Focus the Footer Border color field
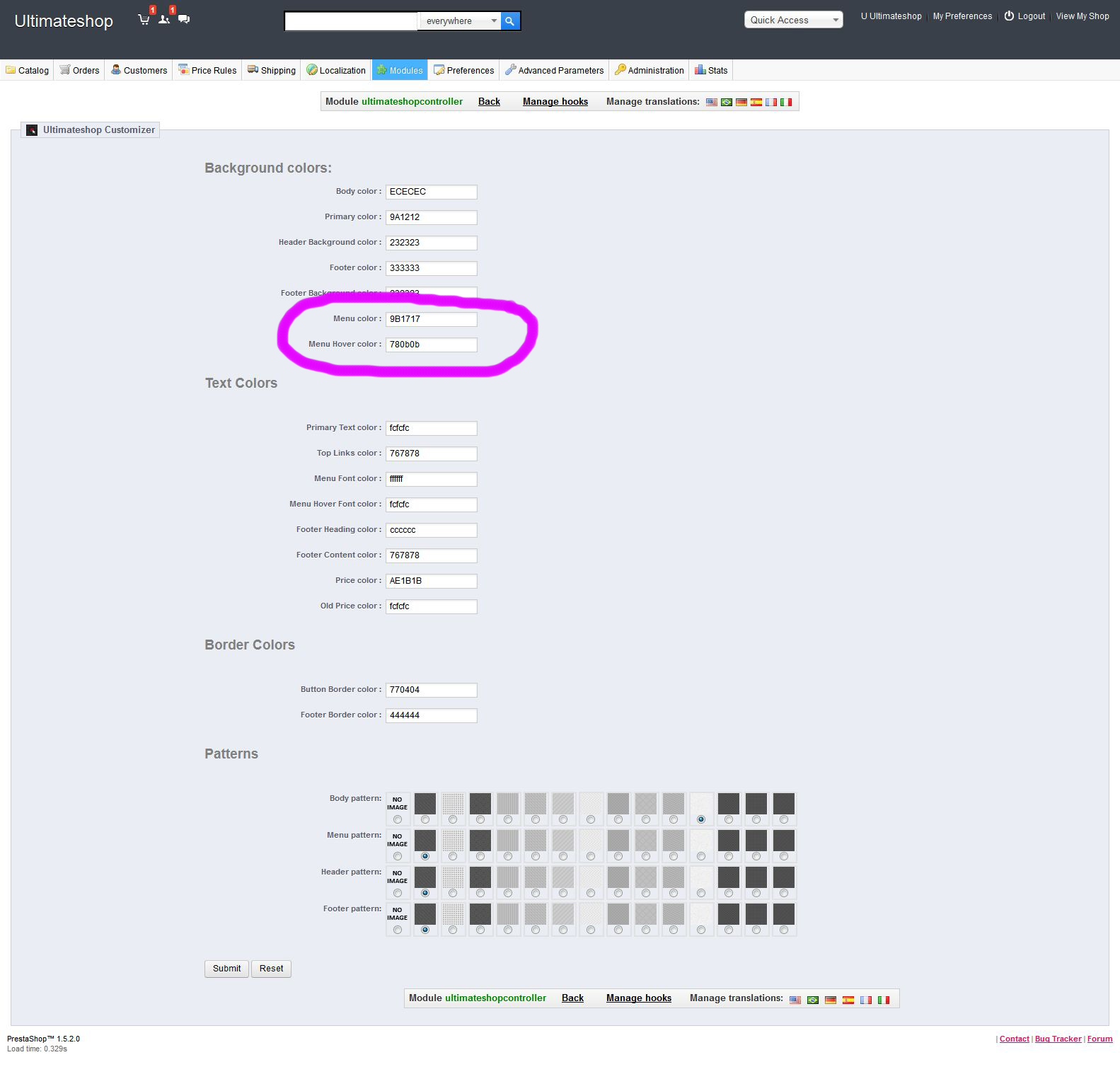Viewport: 1120px width, 1079px height. click(432, 715)
